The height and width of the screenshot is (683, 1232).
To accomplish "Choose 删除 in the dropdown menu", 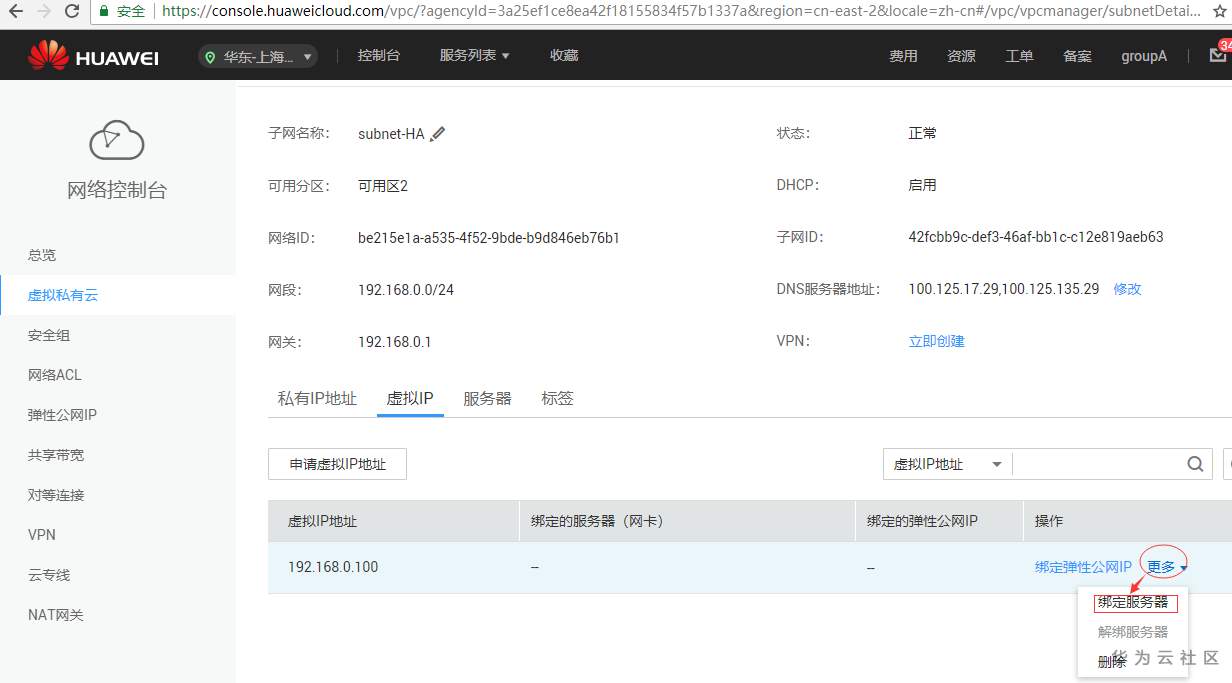I will click(x=1111, y=661).
